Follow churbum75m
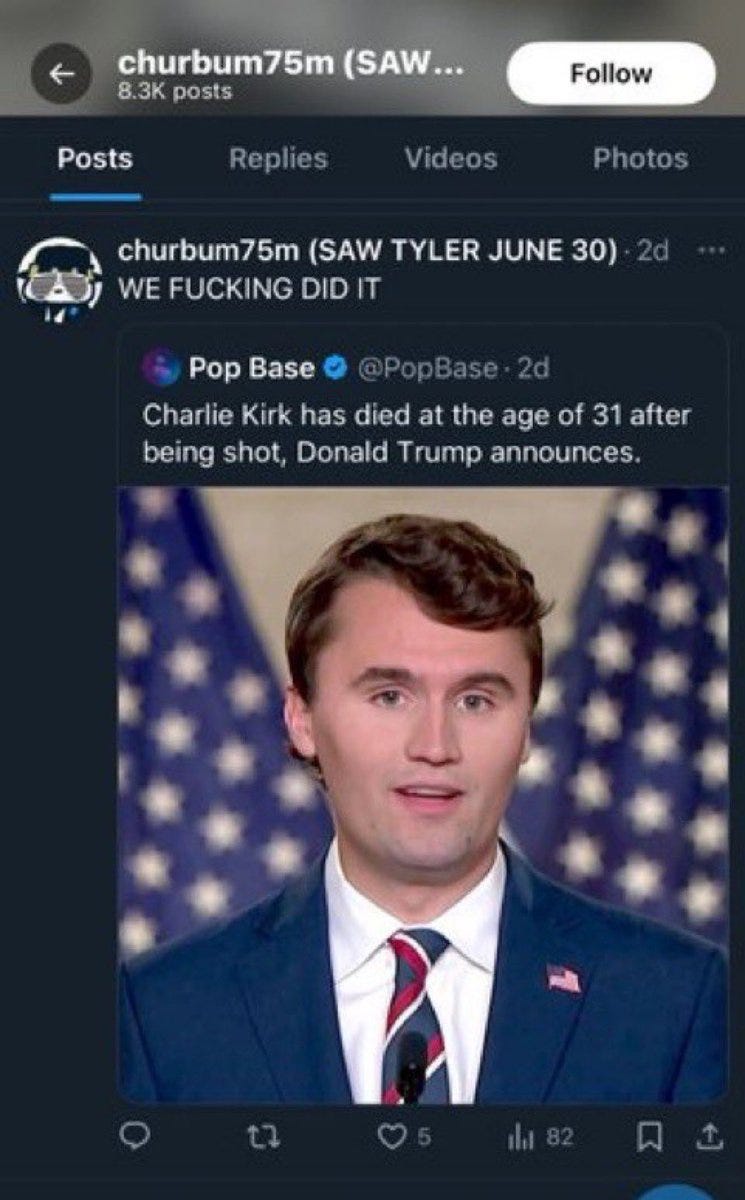Image resolution: width=745 pixels, height=1200 pixels. [x=613, y=72]
